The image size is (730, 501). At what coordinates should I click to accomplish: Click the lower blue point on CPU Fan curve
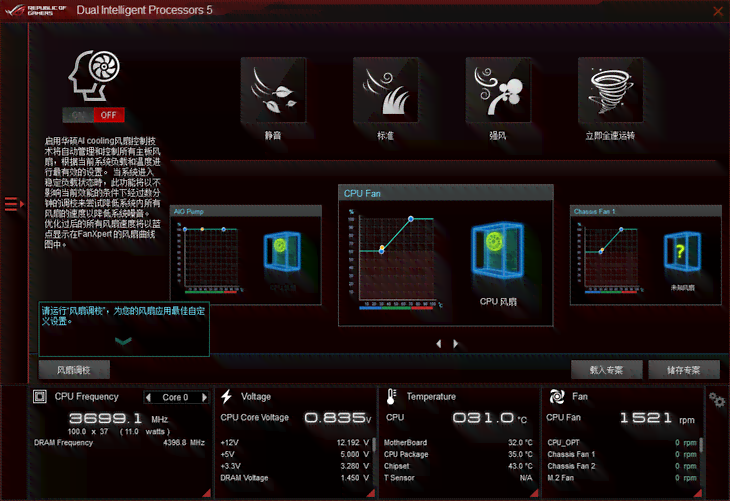tap(382, 251)
